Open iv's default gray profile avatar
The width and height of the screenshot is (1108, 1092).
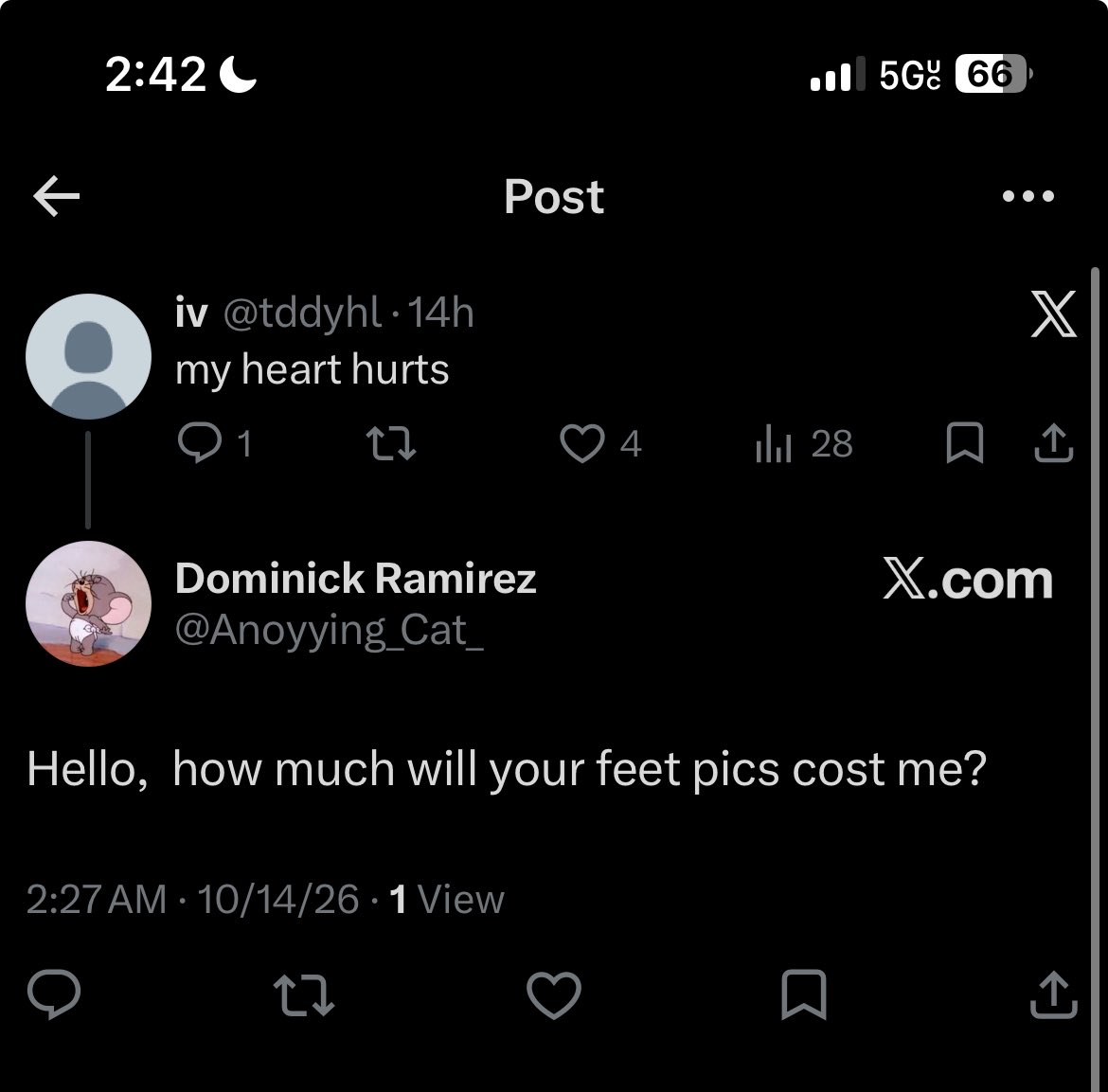[88, 356]
